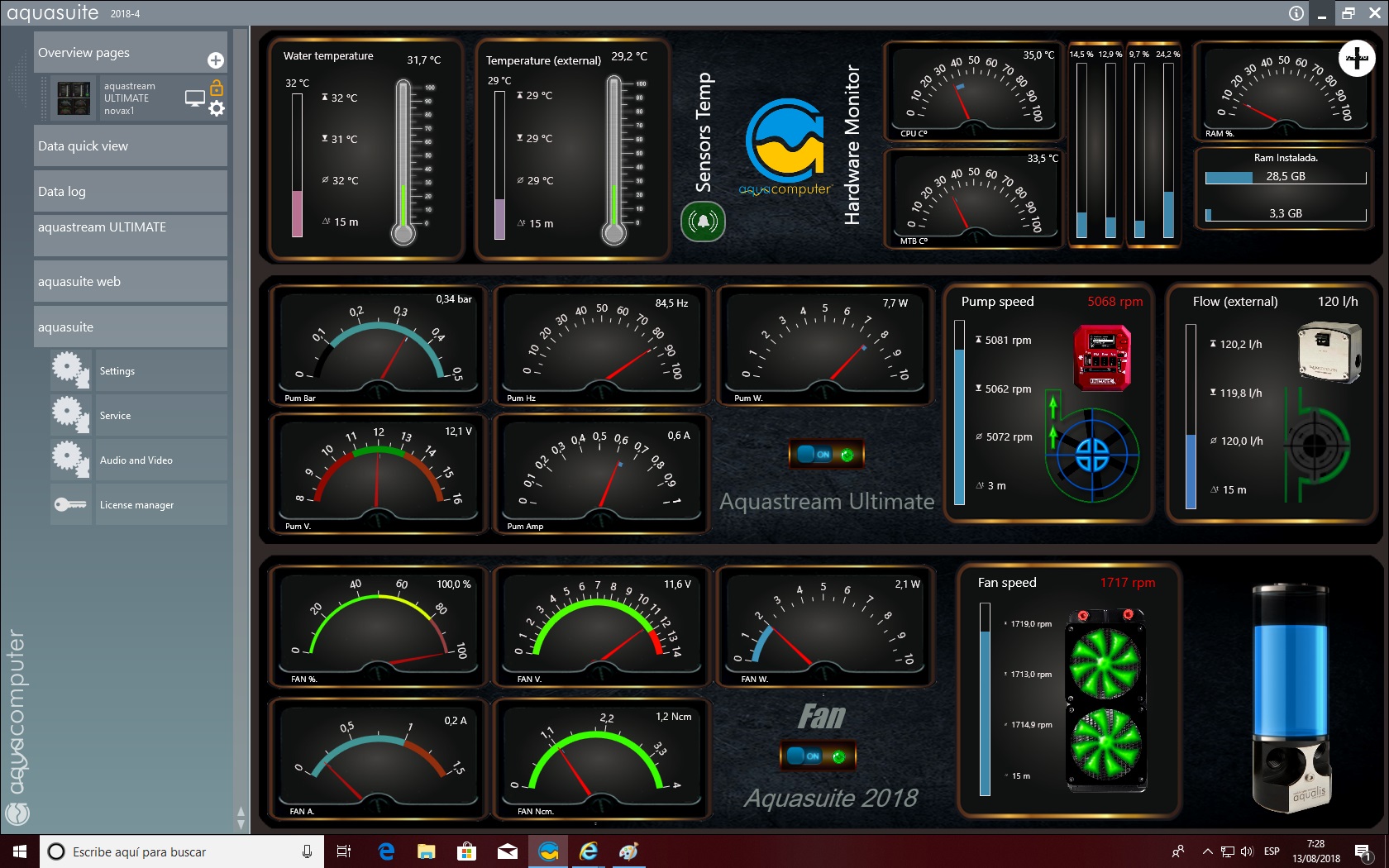
Task: Open settings gear for aquastream ULTIMATE page
Action: pyautogui.click(x=217, y=109)
